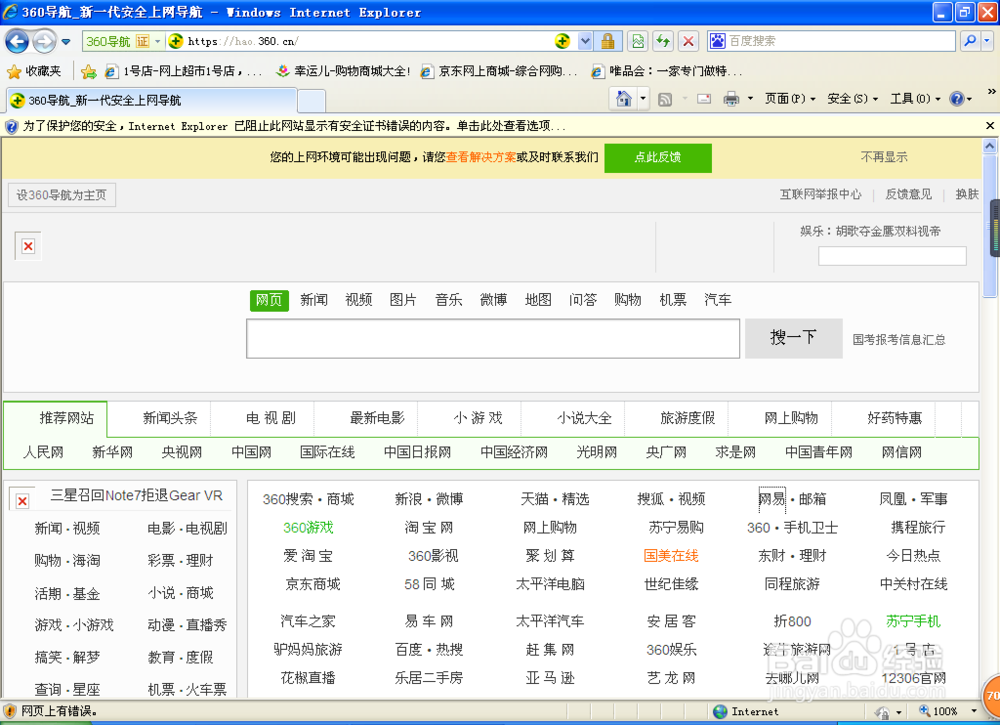The width and height of the screenshot is (1000, 725).
Task: Click the RSS feeds icon
Action: 665,99
